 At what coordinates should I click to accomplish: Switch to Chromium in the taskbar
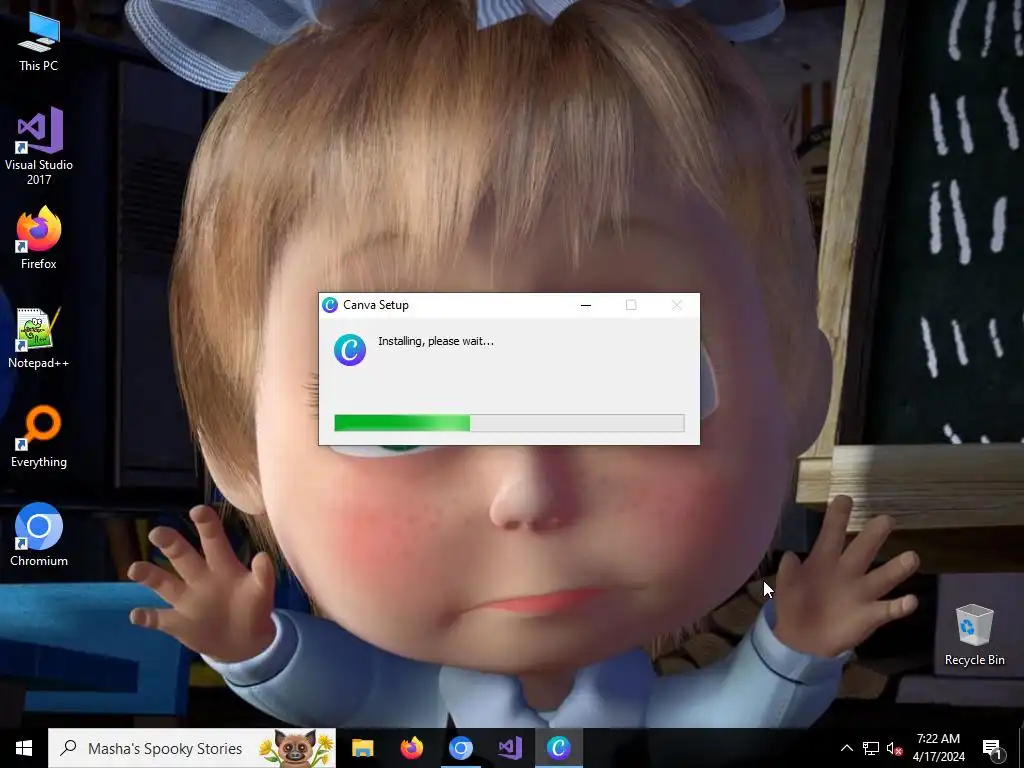click(460, 748)
